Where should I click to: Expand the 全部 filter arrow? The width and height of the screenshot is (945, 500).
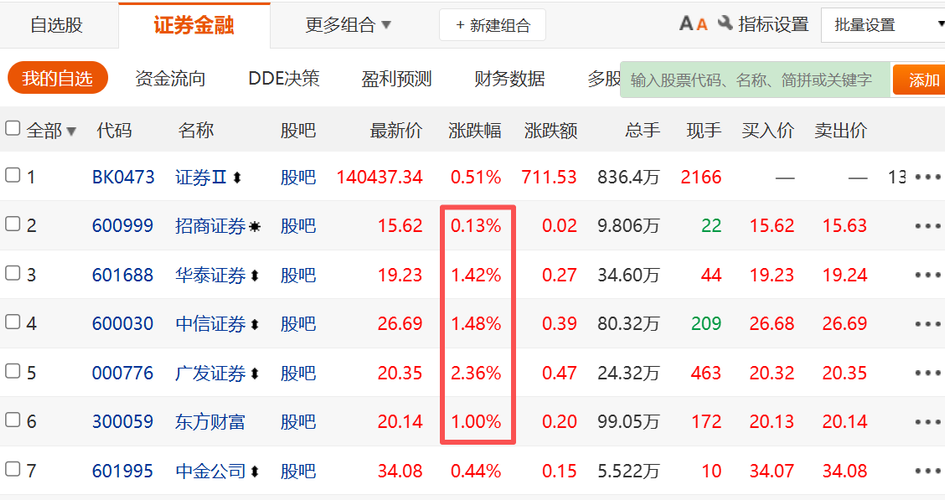pyautogui.click(x=71, y=131)
